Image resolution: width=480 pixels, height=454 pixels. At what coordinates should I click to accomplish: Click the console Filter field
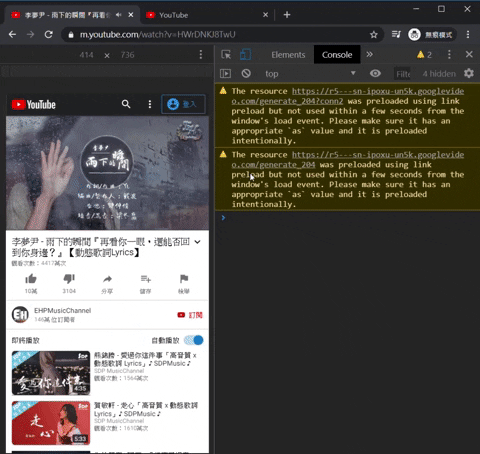click(403, 74)
